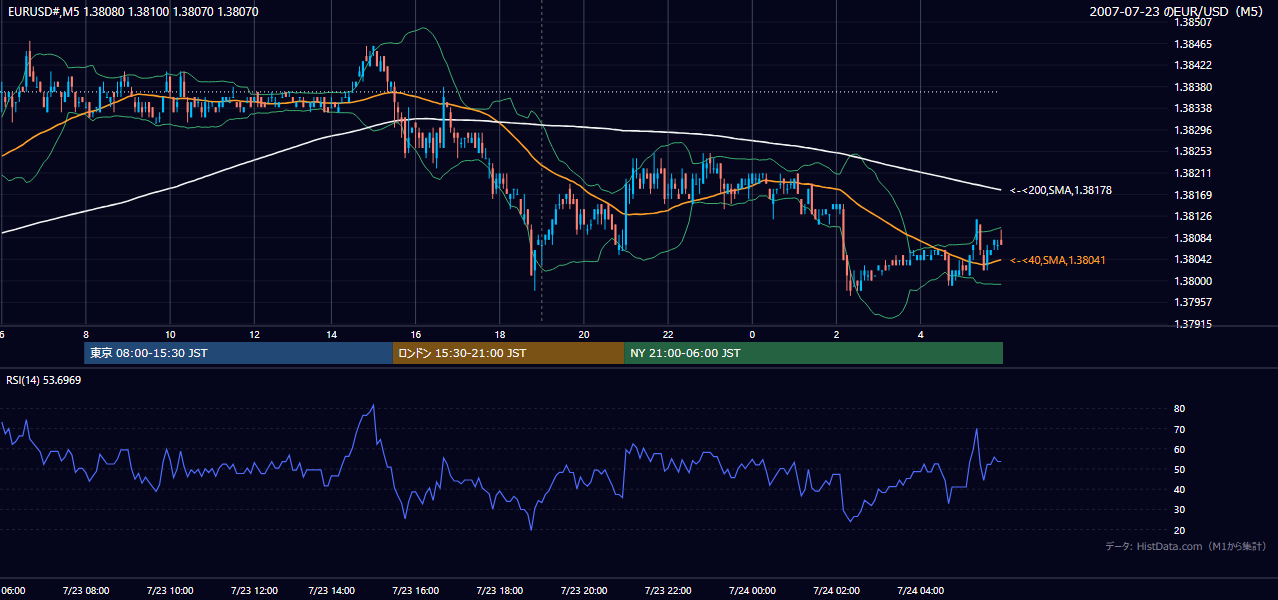Click the 1.38000 price axis label
1278x600 pixels.
click(x=1193, y=281)
